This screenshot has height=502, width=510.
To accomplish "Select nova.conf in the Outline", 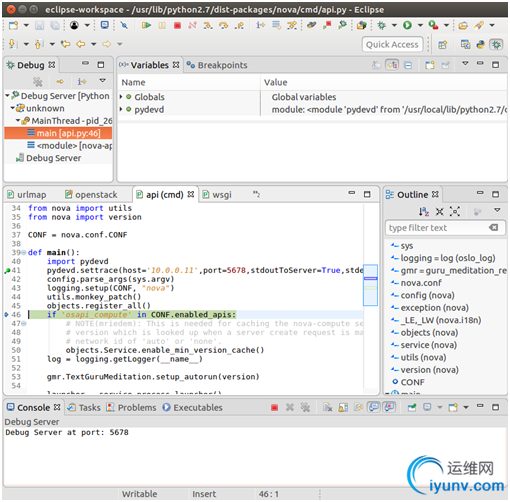I will [x=417, y=283].
